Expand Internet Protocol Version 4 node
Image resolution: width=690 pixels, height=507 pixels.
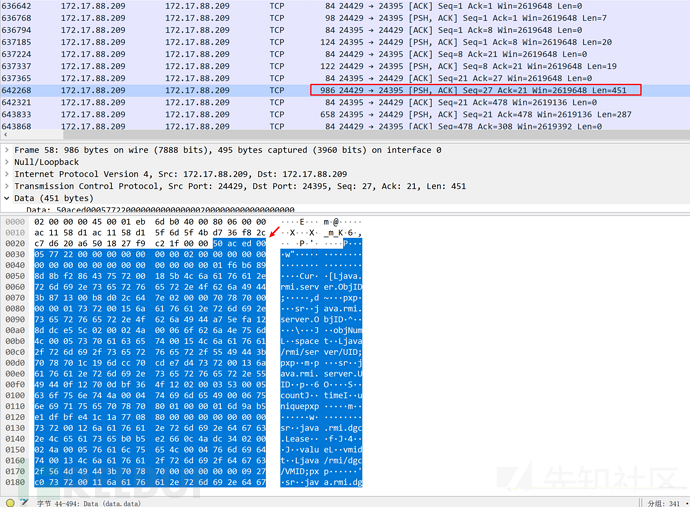(x=7, y=174)
